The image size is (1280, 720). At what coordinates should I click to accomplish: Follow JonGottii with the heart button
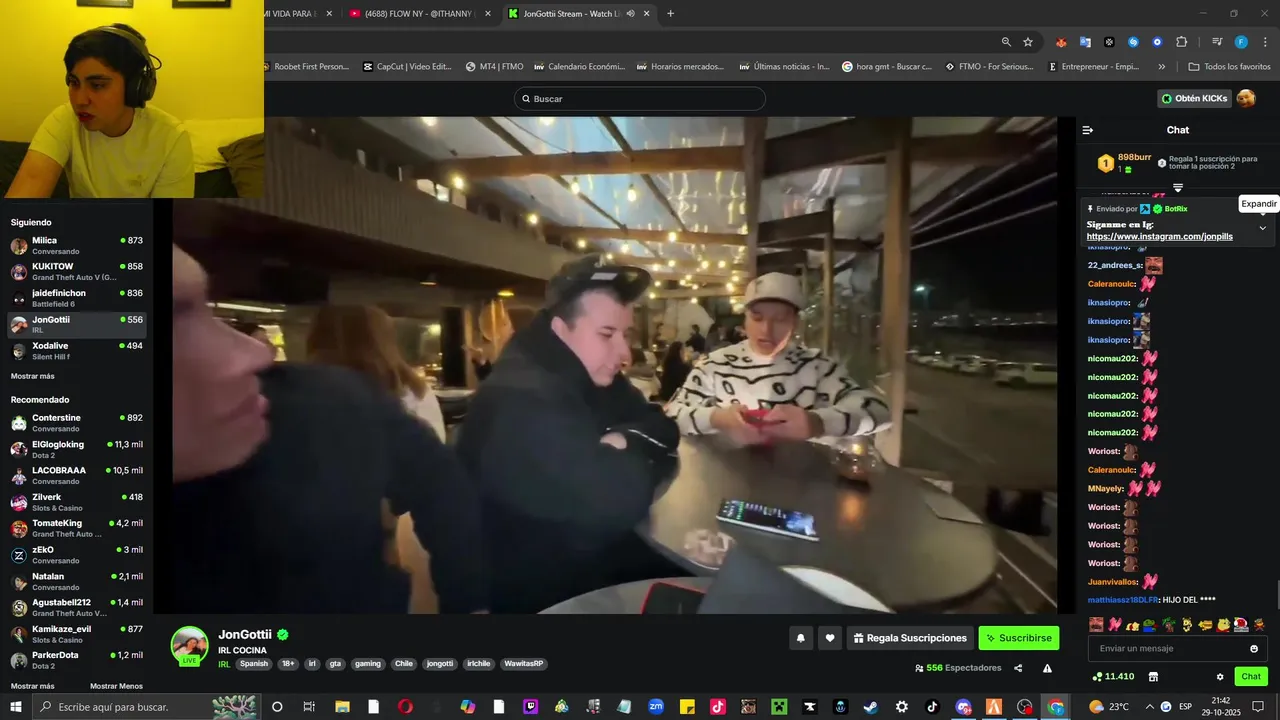(829, 638)
